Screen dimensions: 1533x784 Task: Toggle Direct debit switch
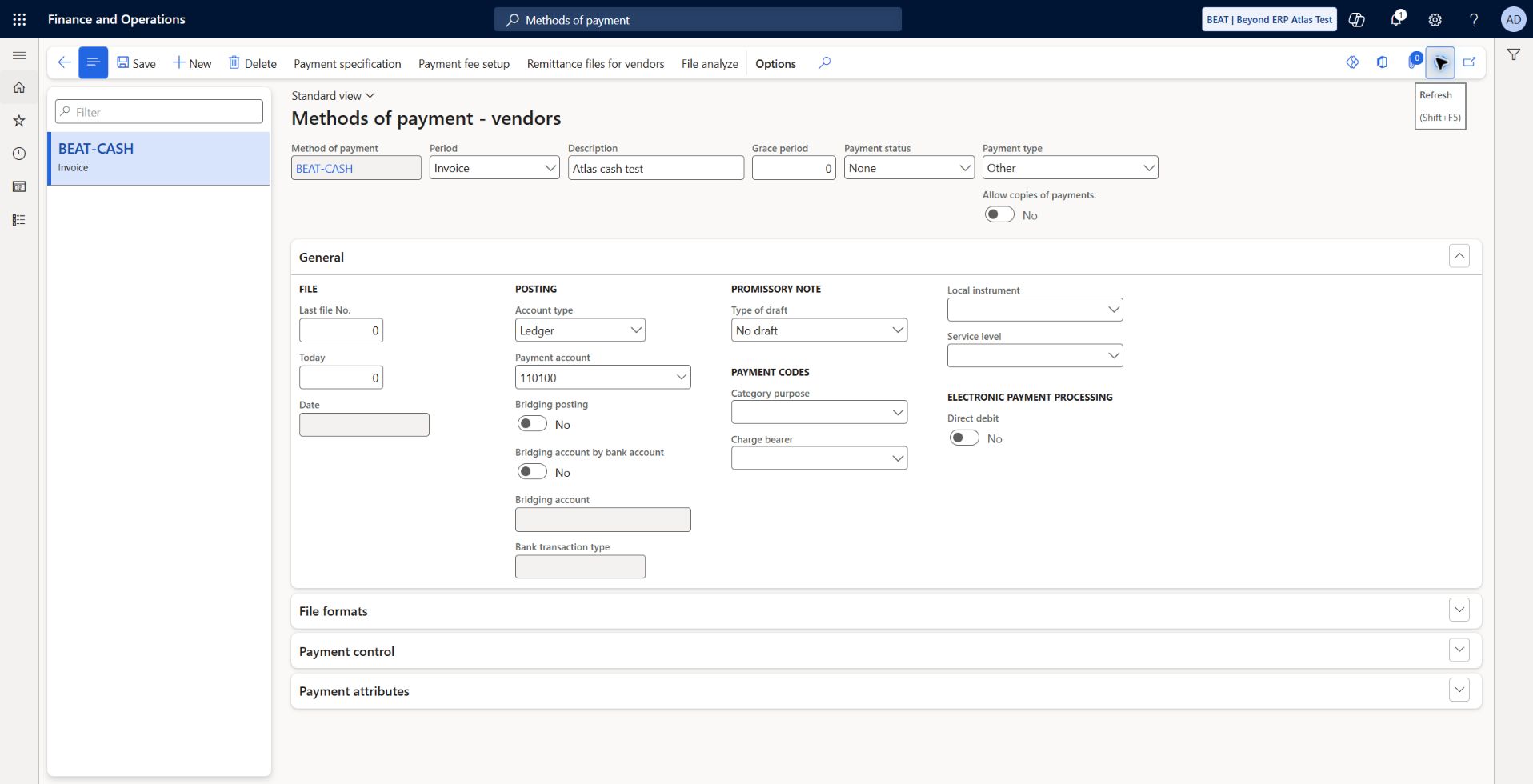click(x=964, y=438)
